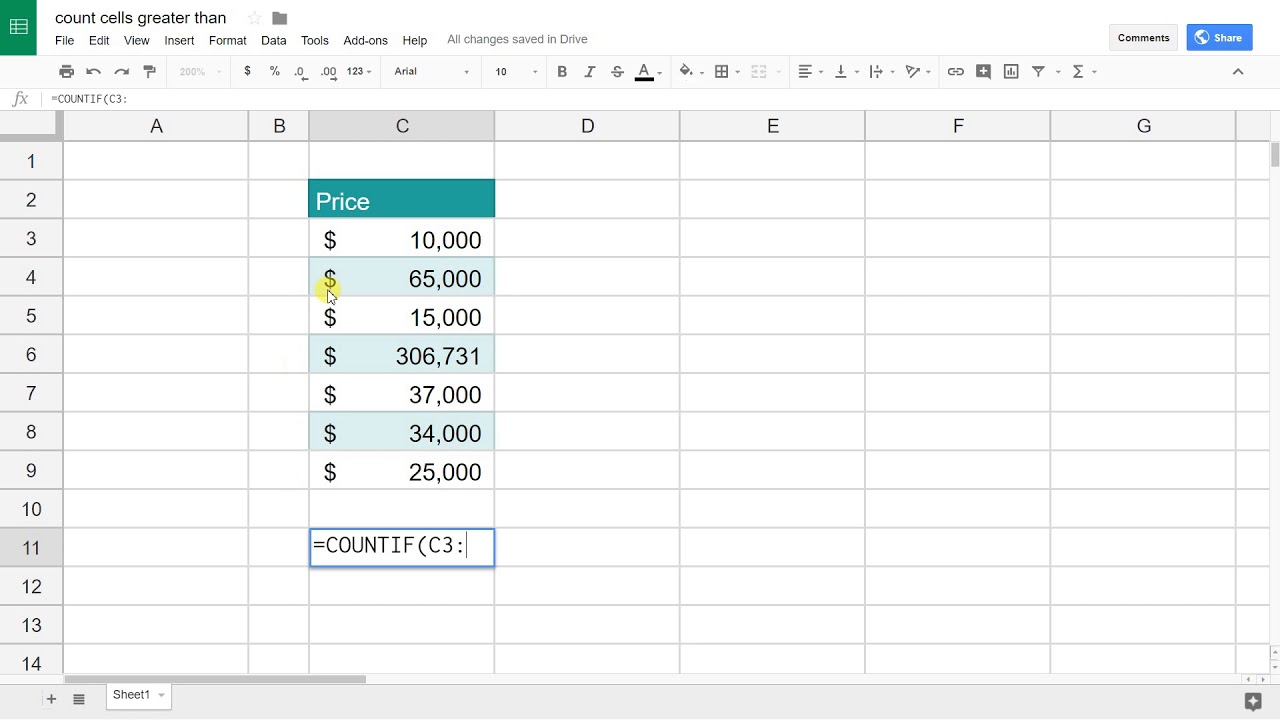Format as percent
The image size is (1280, 720).
[274, 71]
